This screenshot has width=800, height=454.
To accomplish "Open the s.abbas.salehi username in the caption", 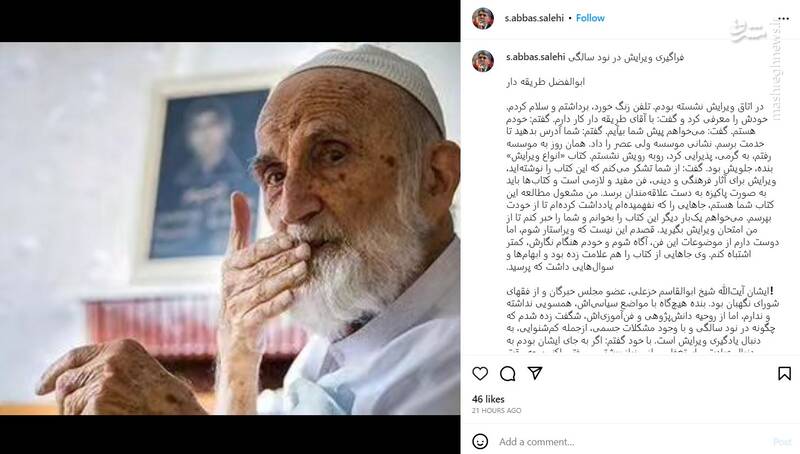I will click(535, 58).
